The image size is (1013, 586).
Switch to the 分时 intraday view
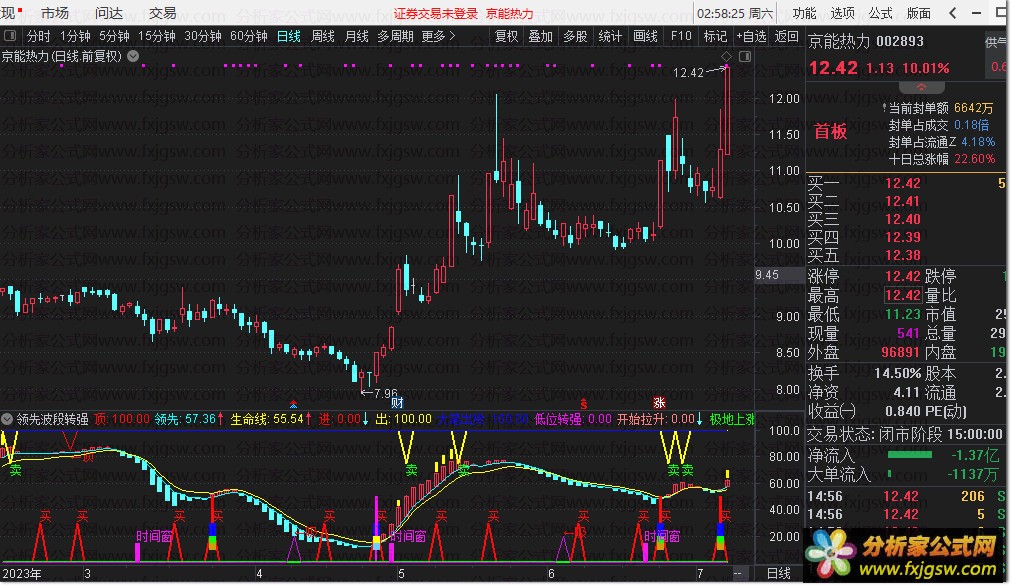38,36
